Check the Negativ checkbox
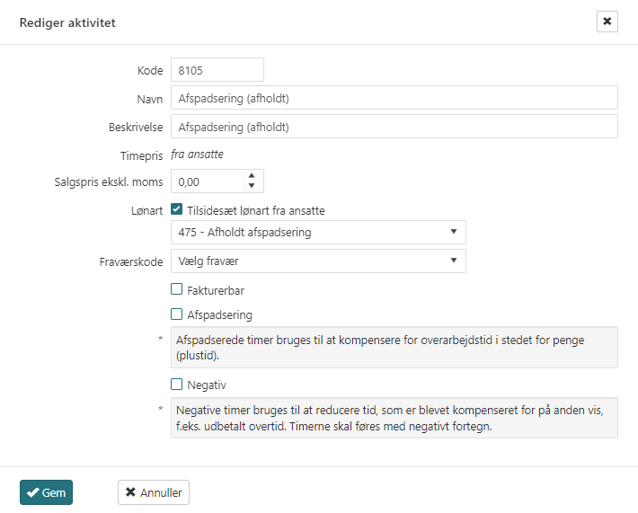The image size is (638, 513). pos(177,384)
